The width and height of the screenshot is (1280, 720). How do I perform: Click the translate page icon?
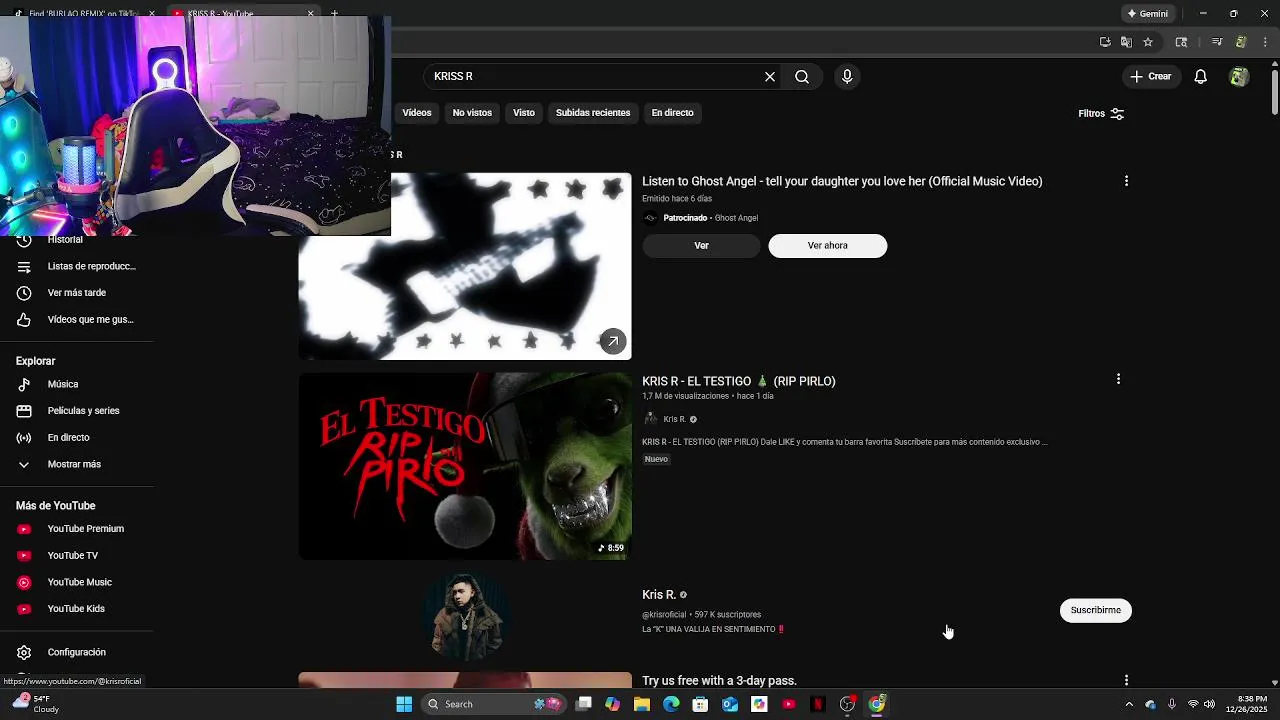[x=1126, y=42]
